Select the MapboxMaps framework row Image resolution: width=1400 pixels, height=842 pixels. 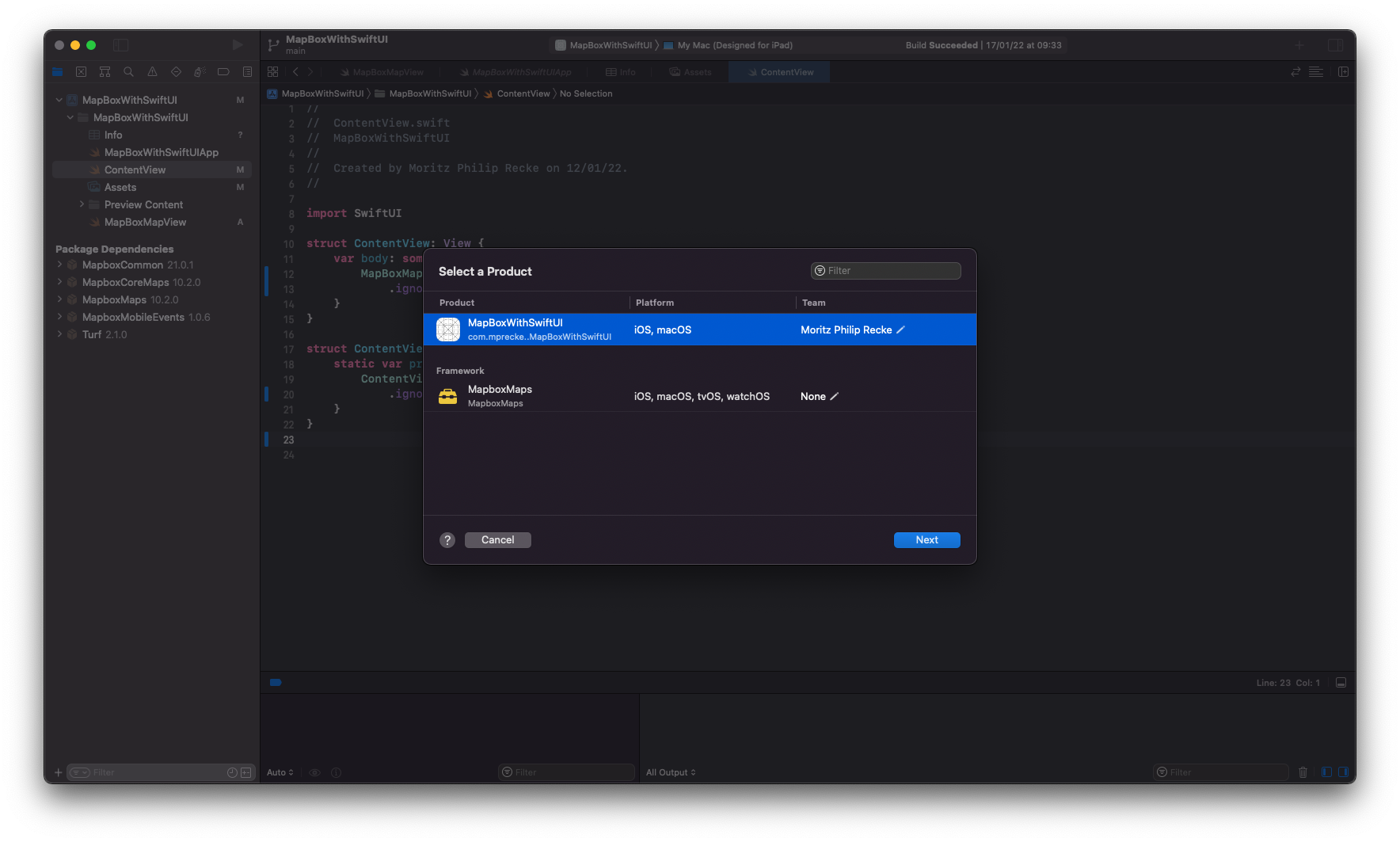(x=699, y=396)
